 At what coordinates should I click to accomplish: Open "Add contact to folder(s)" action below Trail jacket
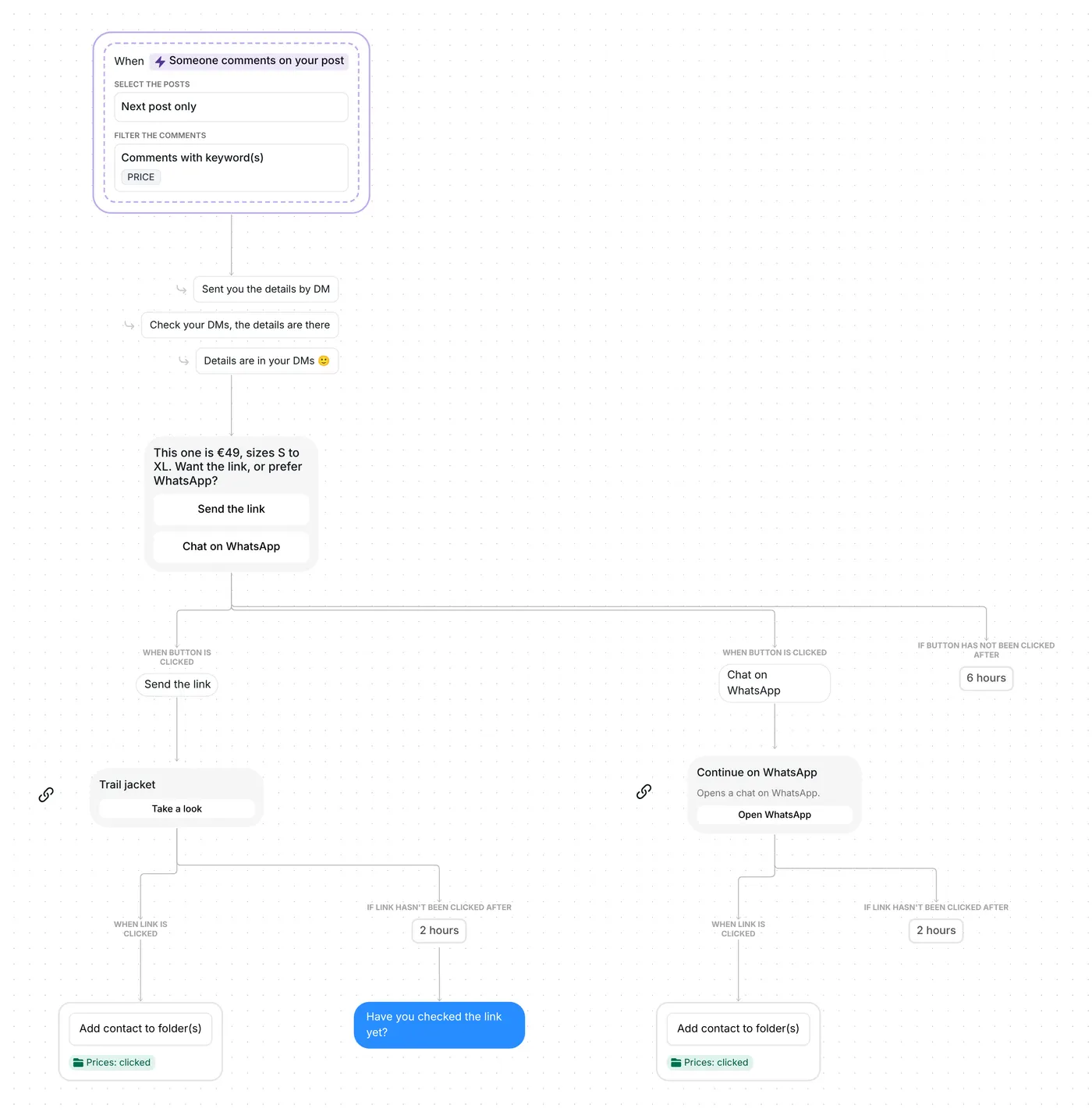[140, 1029]
